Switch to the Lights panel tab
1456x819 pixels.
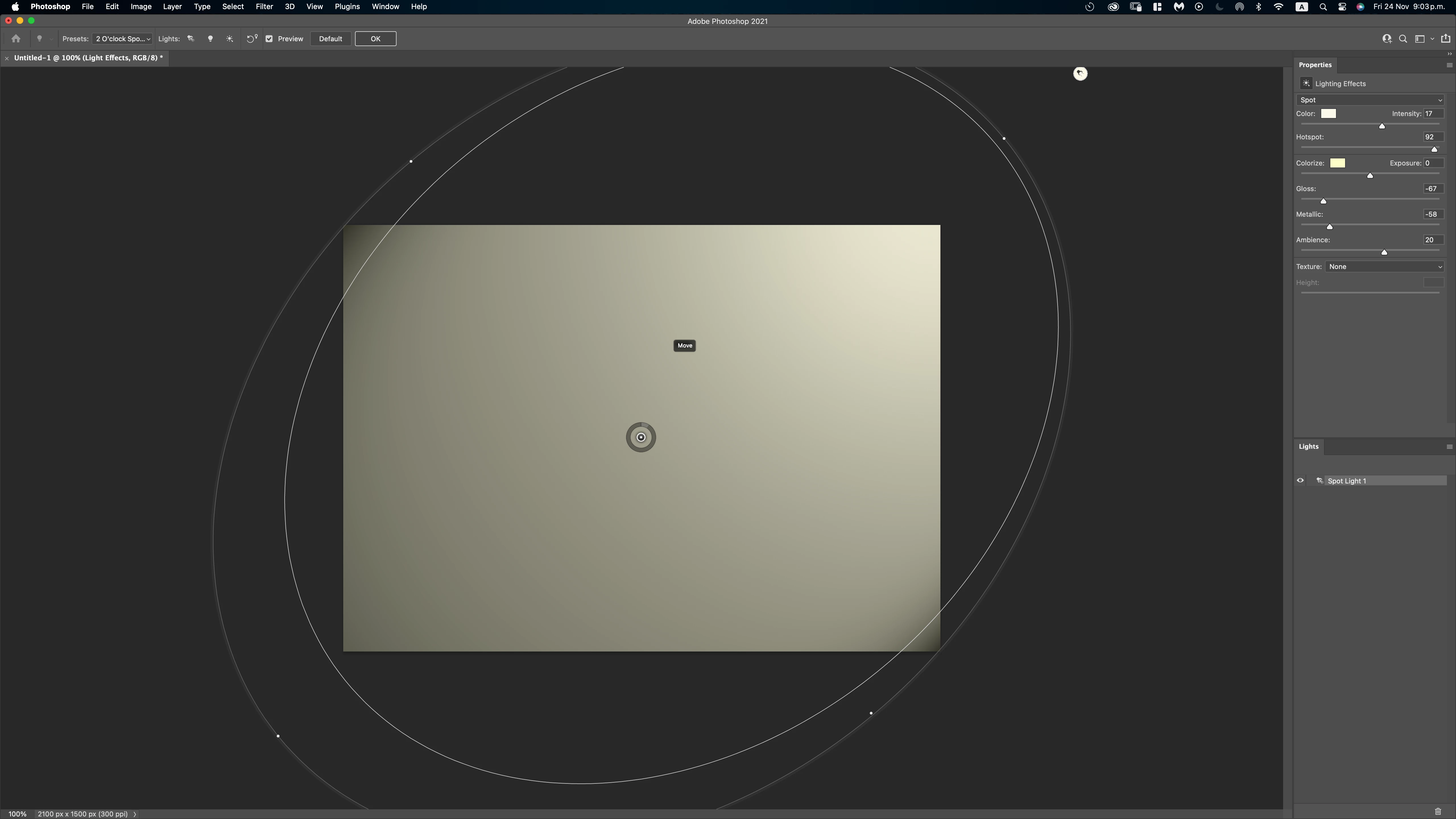tap(1308, 446)
